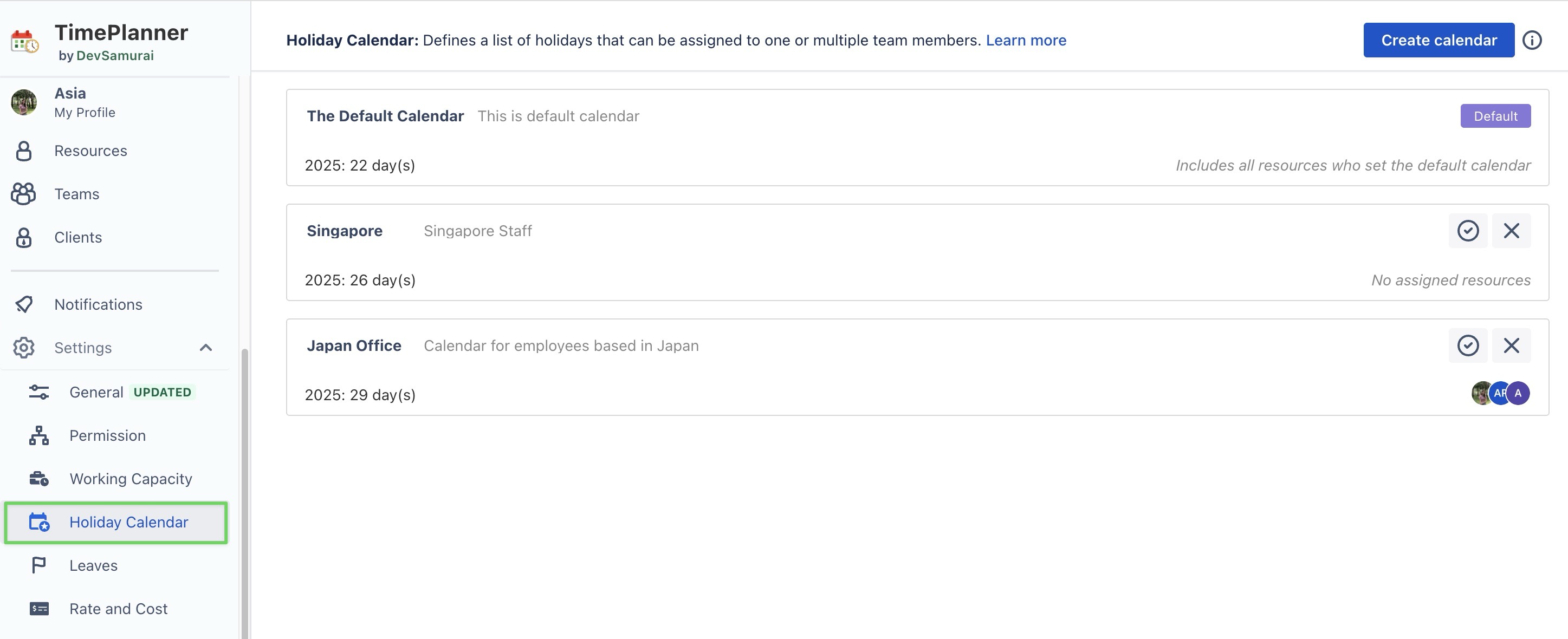Select the Permission settings item

[107, 435]
